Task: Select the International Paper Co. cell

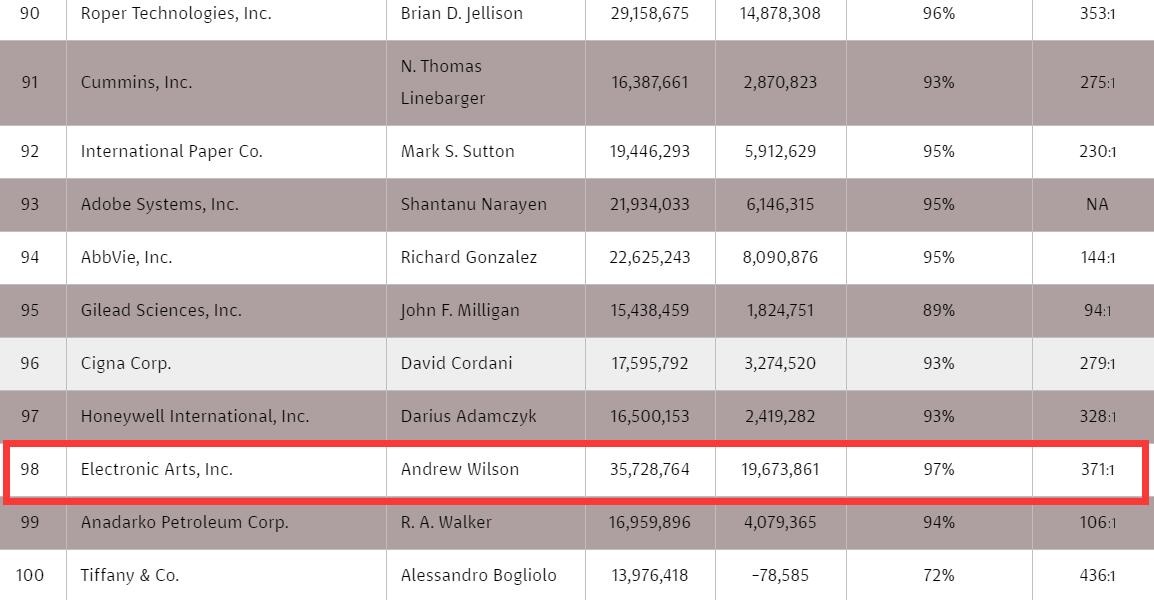Action: (171, 152)
